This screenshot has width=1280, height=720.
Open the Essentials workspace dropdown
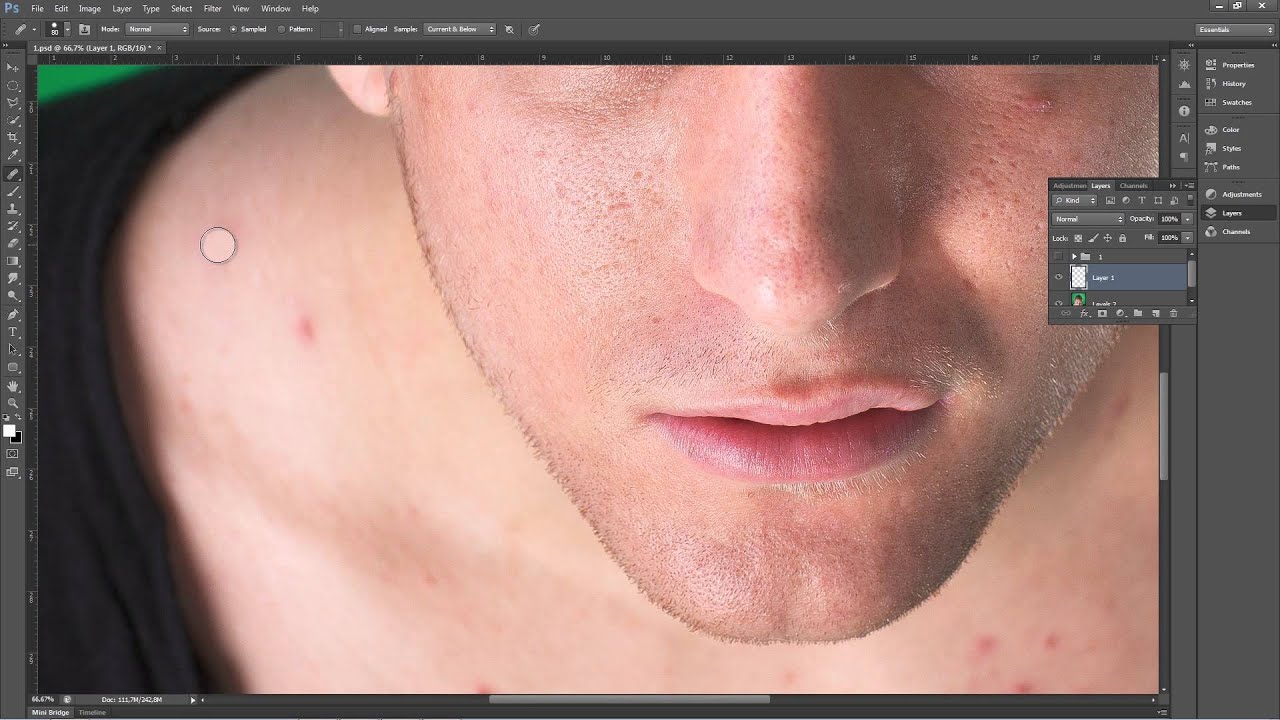(1236, 29)
